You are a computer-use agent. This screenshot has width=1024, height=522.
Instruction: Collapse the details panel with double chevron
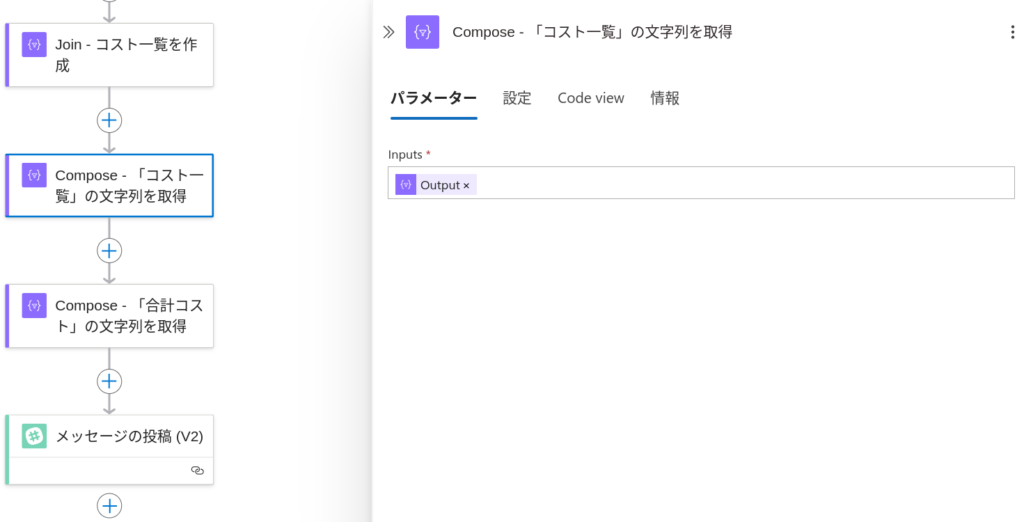389,32
